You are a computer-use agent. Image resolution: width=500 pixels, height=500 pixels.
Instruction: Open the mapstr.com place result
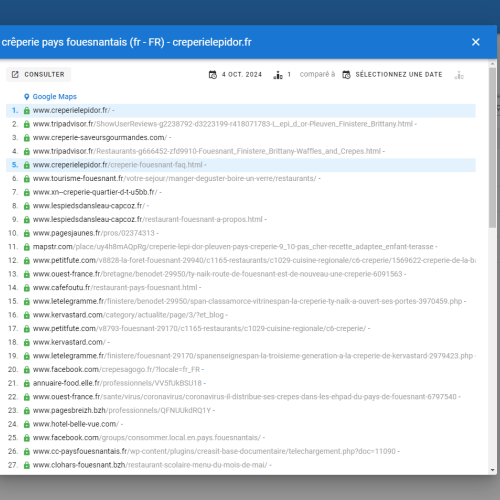pos(233,247)
